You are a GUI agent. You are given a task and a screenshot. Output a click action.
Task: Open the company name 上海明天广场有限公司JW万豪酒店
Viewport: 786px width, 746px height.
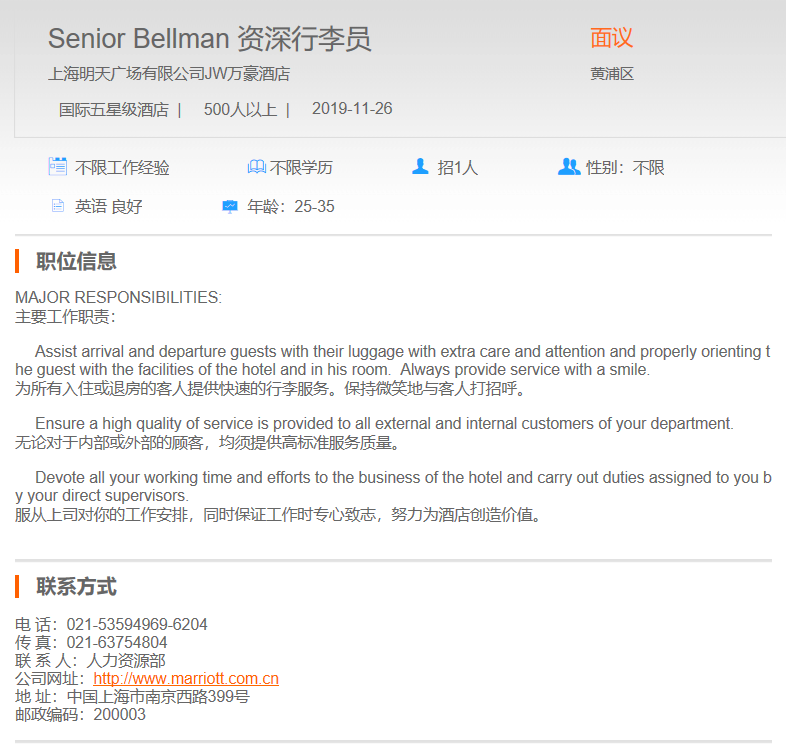pos(169,74)
